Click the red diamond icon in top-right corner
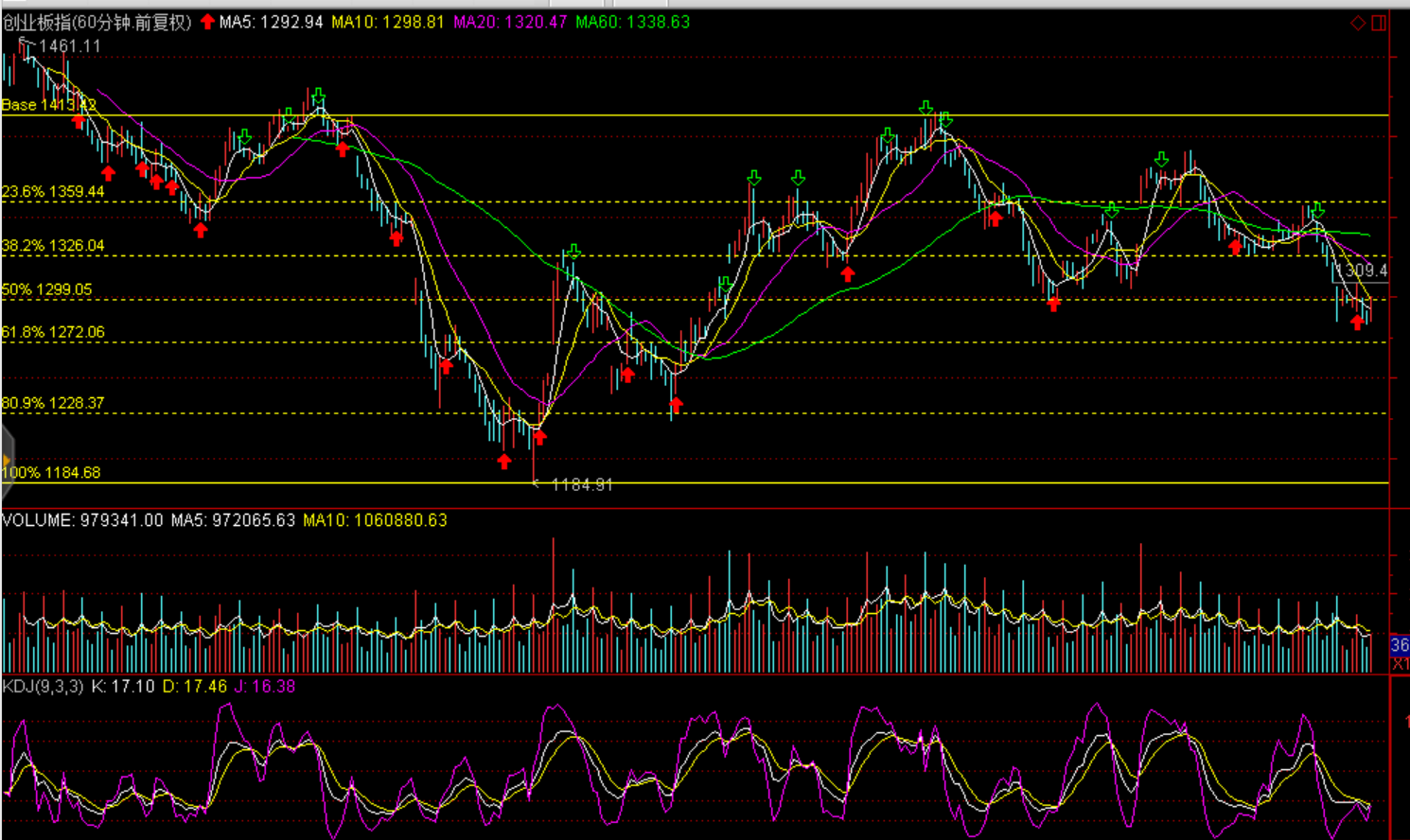1410x840 pixels. point(1357,23)
